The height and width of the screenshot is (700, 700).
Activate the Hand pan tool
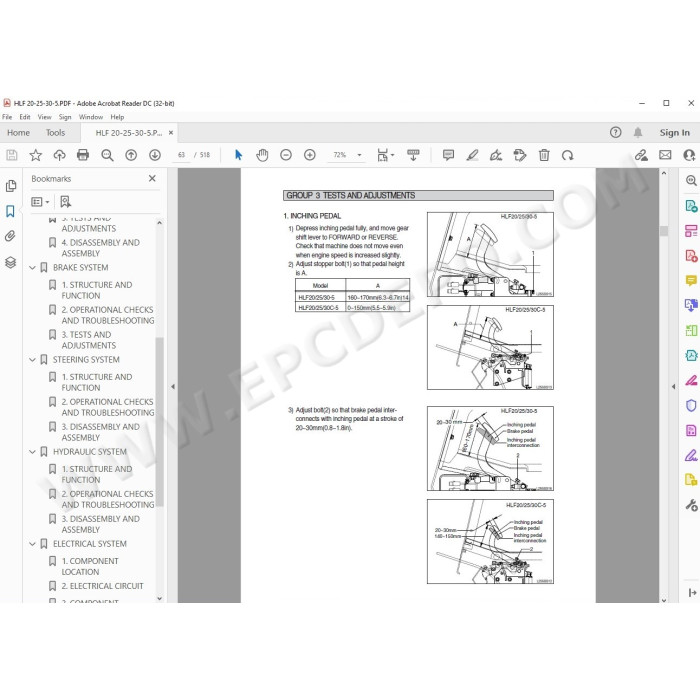point(262,155)
